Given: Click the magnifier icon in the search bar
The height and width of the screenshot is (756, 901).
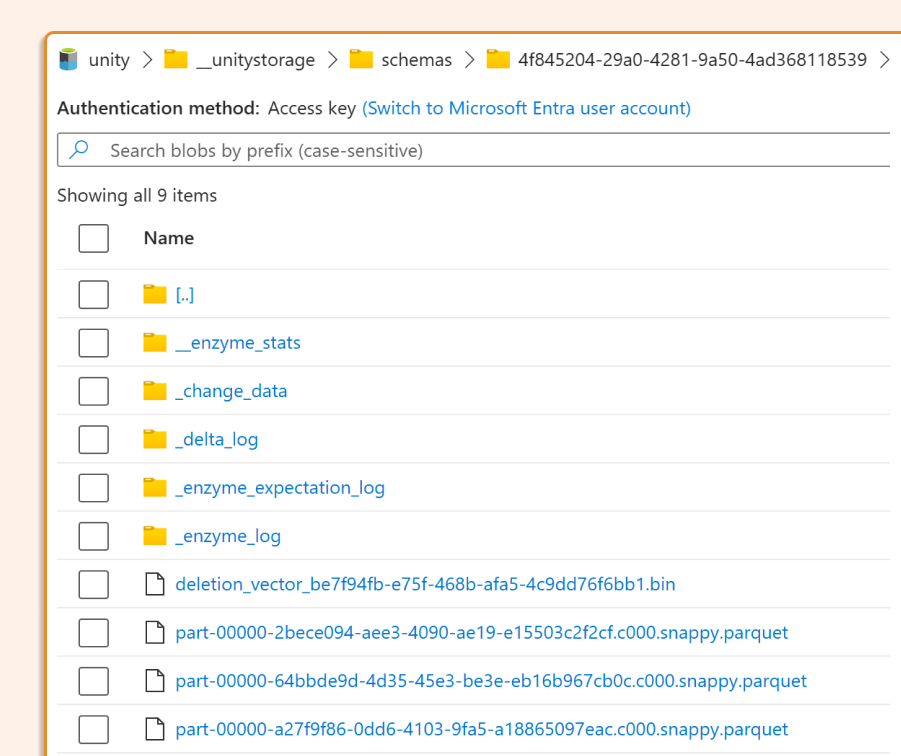Looking at the screenshot, I should pyautogui.click(x=79, y=149).
